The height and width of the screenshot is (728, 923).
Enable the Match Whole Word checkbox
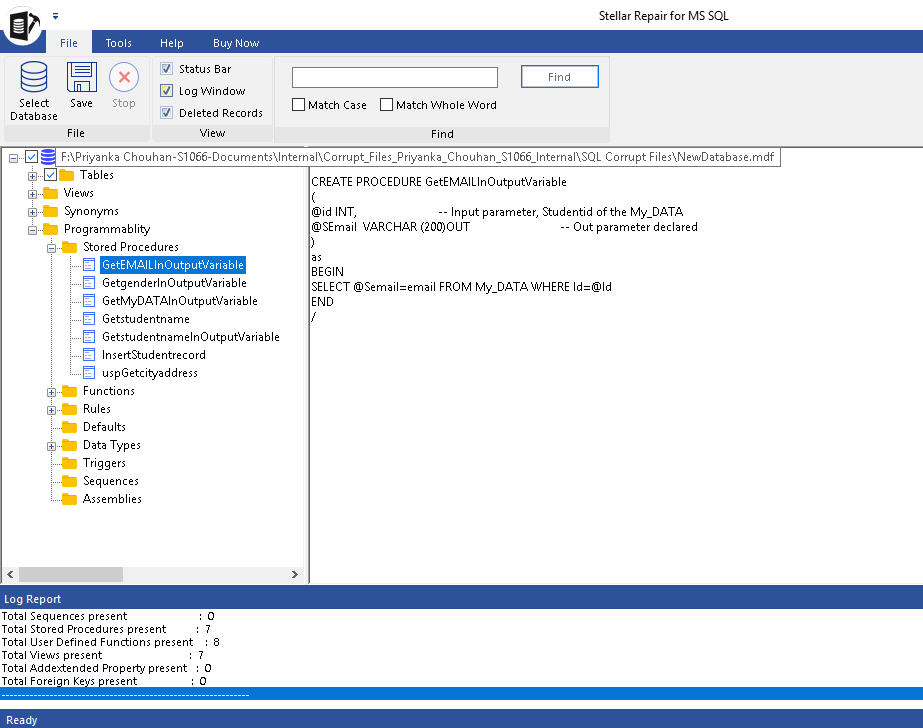[386, 105]
